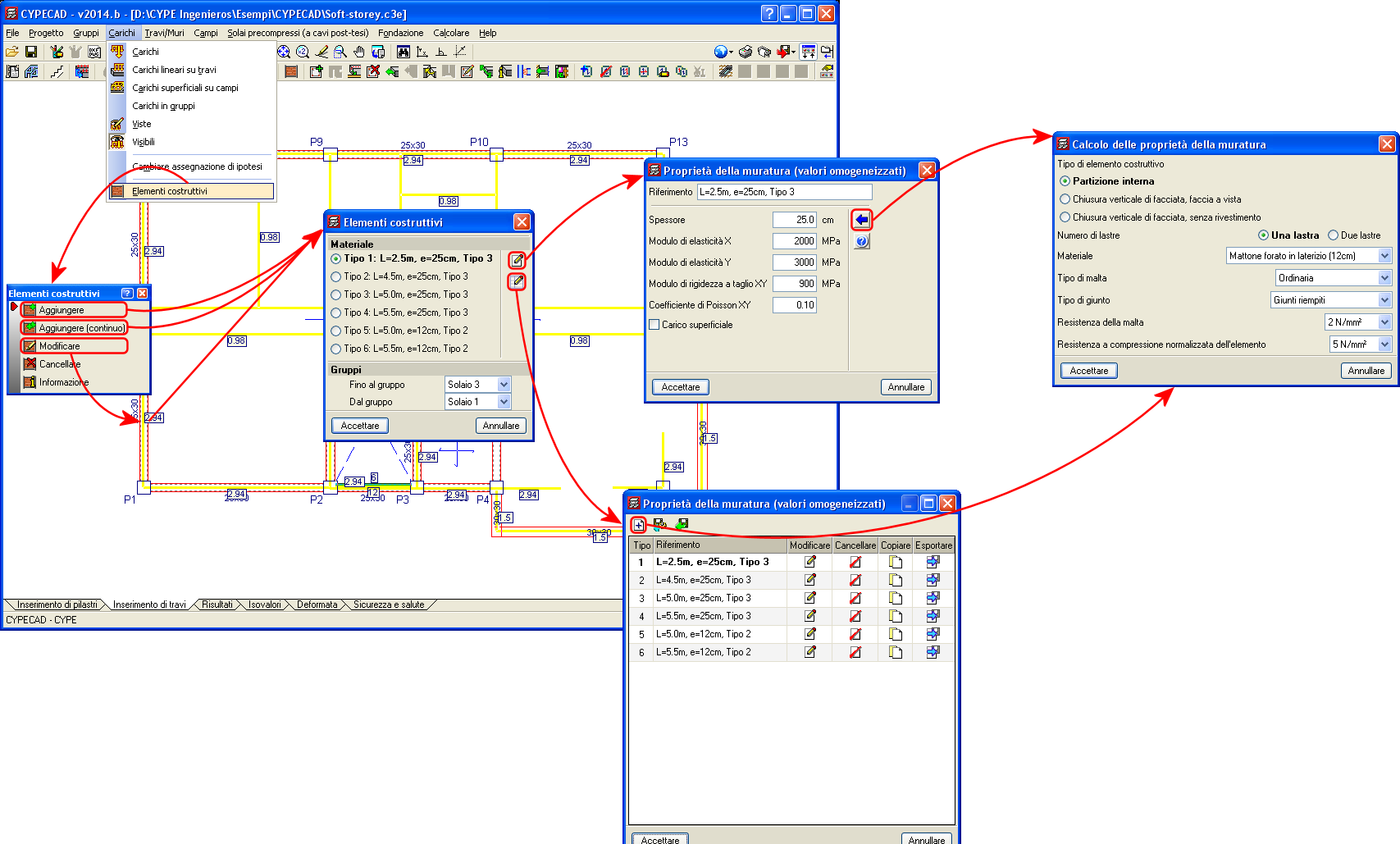The height and width of the screenshot is (844, 1400).
Task: Click the Riferimento text field
Action: (x=784, y=192)
